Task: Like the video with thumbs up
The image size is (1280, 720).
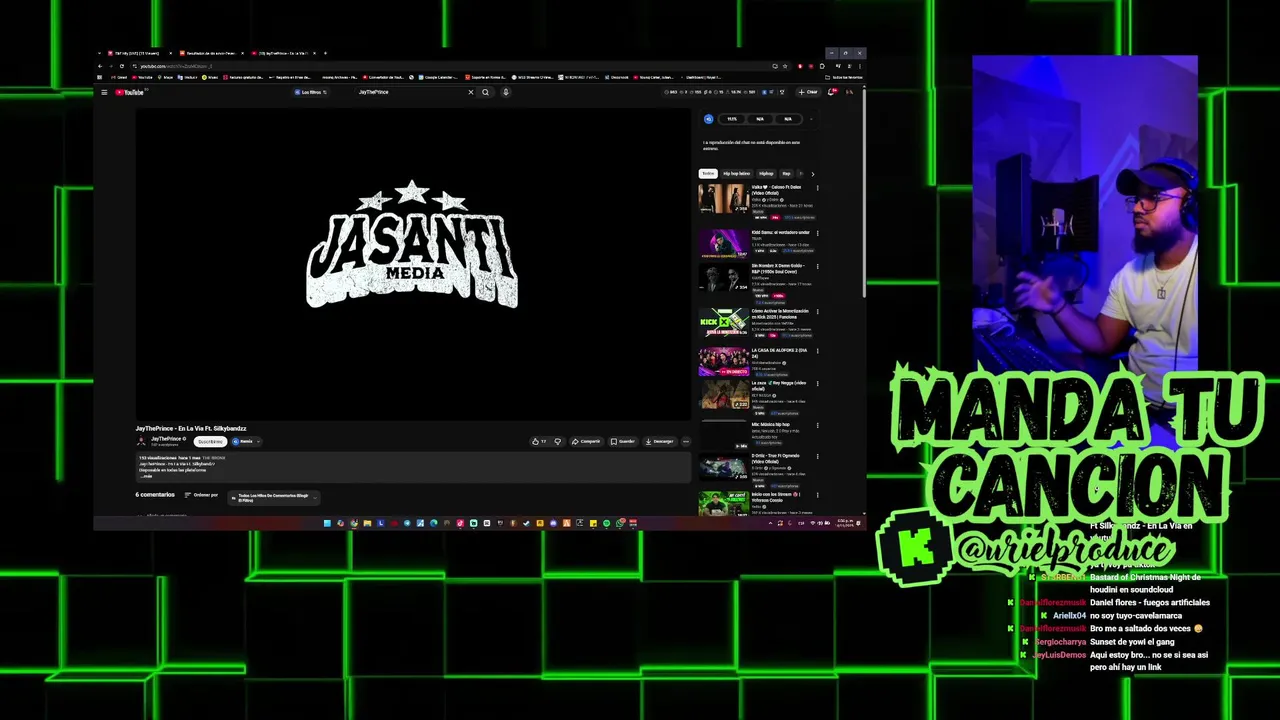Action: point(540,441)
